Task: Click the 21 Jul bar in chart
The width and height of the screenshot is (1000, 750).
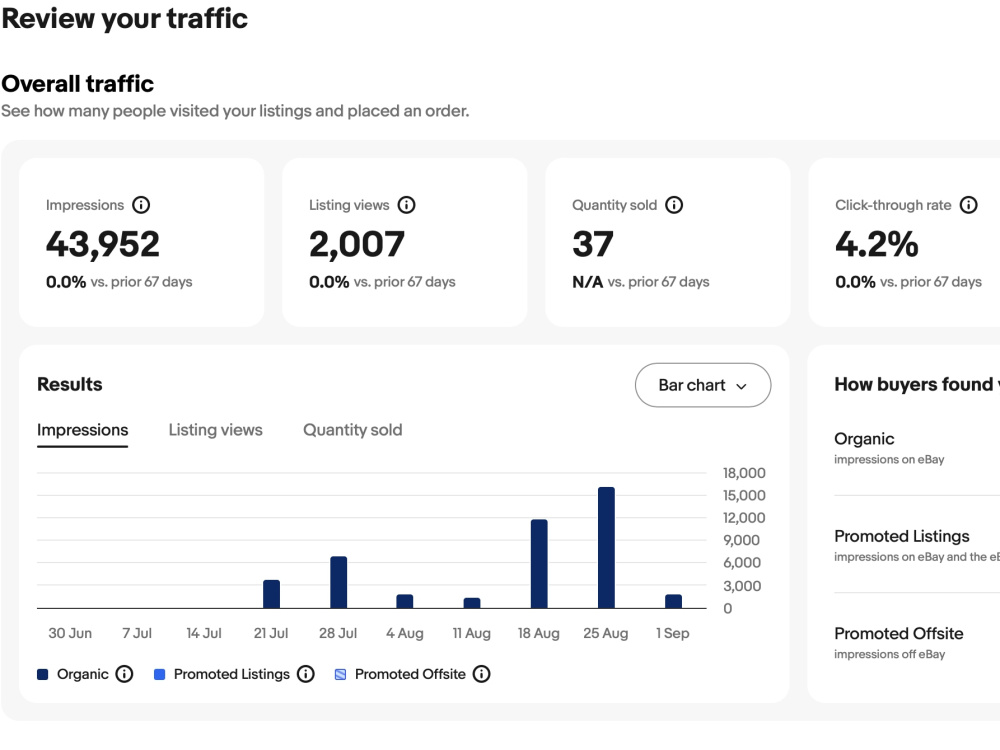Action: 271,594
